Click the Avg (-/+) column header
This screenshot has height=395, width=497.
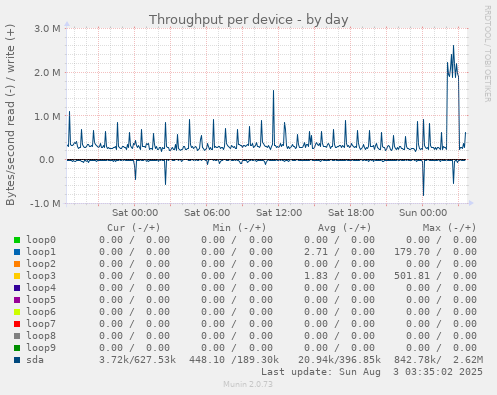tap(344, 228)
